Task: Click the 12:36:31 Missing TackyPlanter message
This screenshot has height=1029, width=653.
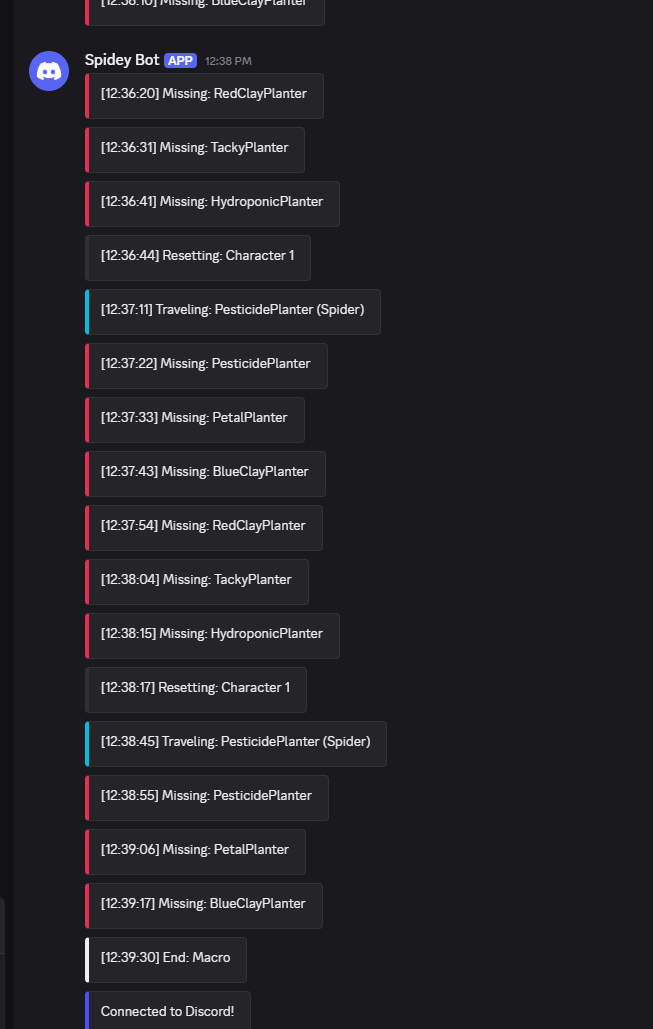Action: coord(195,148)
